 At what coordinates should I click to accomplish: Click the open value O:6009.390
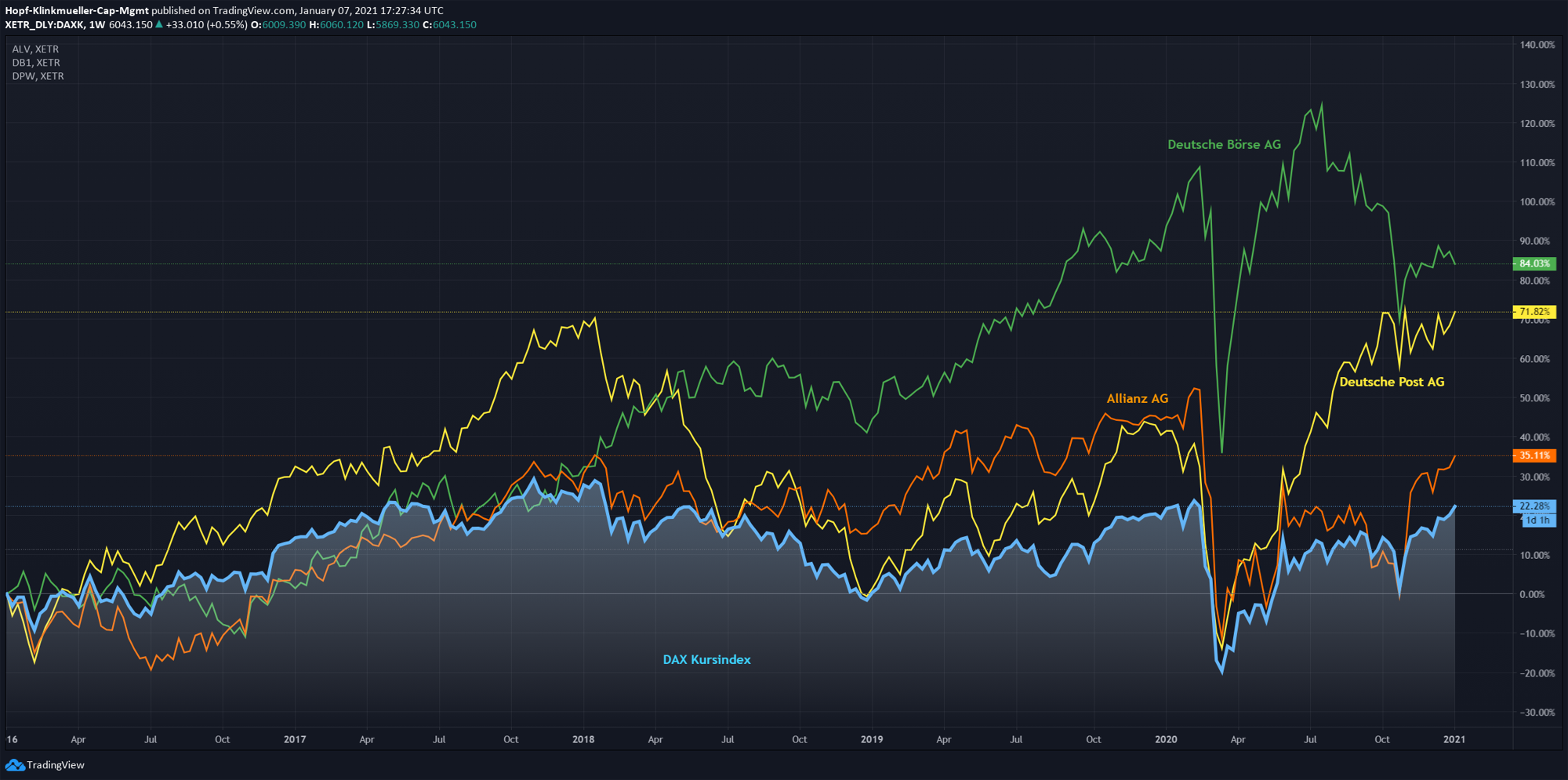pos(278,25)
